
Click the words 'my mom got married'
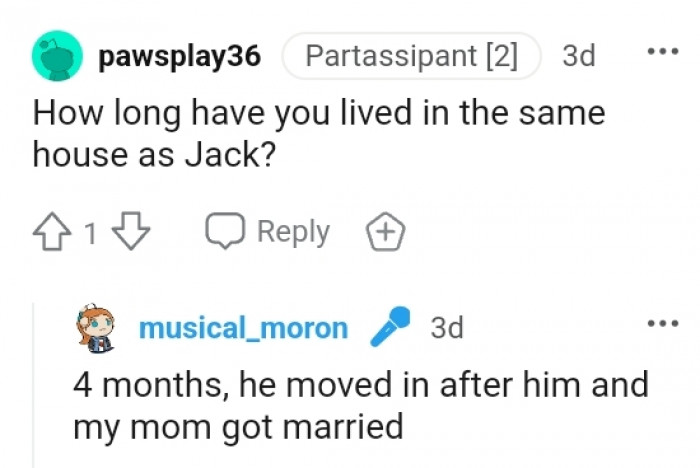tap(237, 427)
